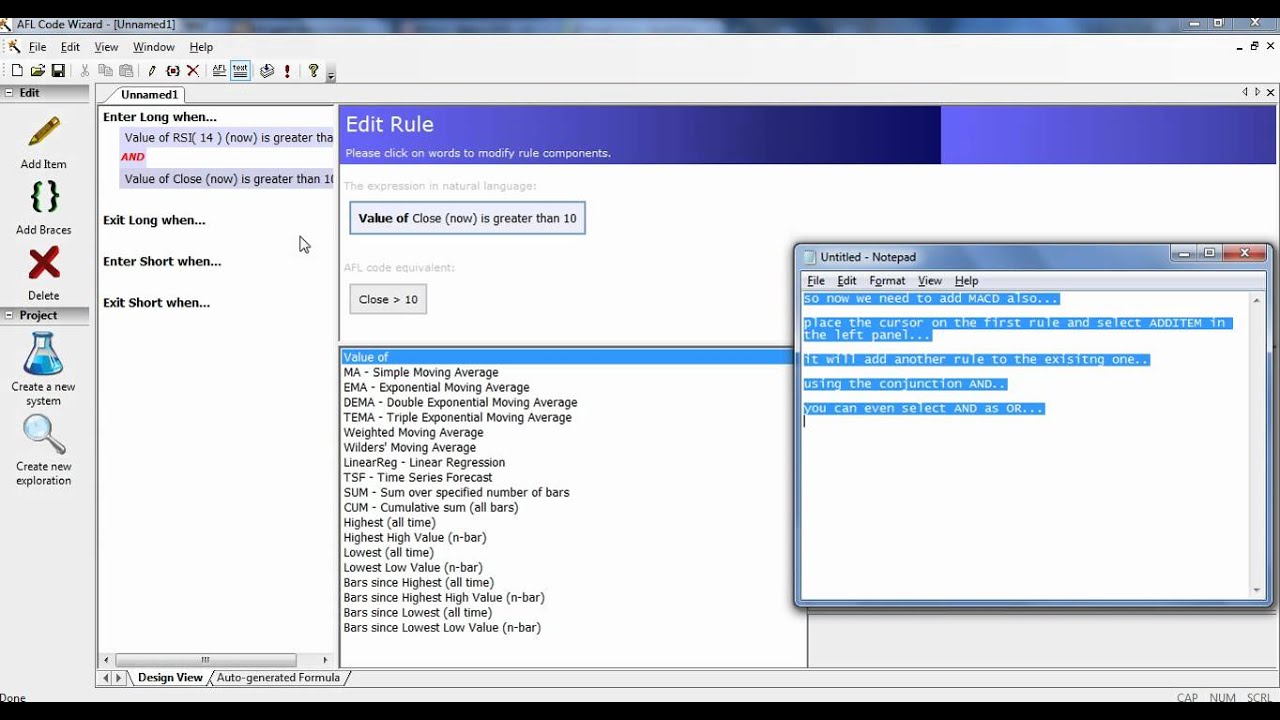This screenshot has width=1280, height=720.
Task: Select MA - Simple Moving Average
Action: pyautogui.click(x=421, y=372)
